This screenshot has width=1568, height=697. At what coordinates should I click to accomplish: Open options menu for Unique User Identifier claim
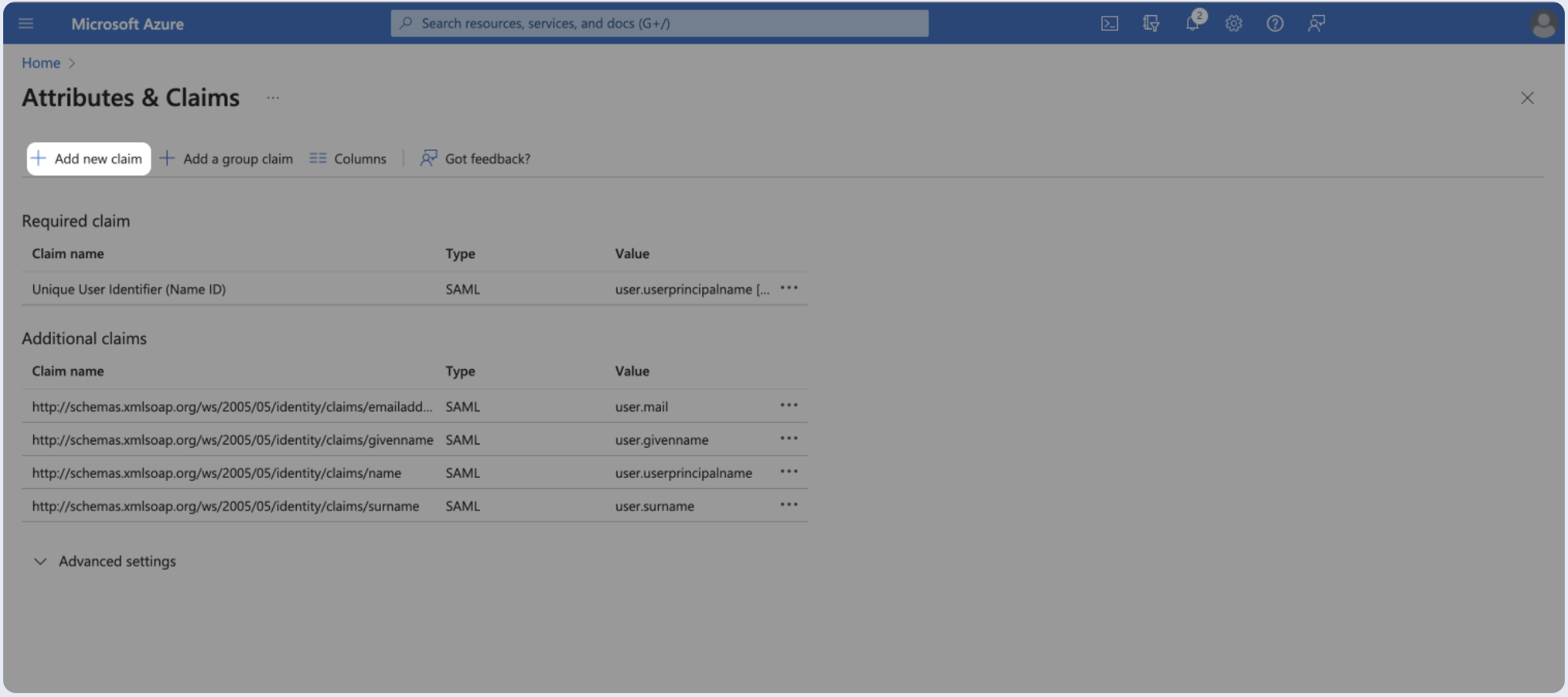(789, 288)
